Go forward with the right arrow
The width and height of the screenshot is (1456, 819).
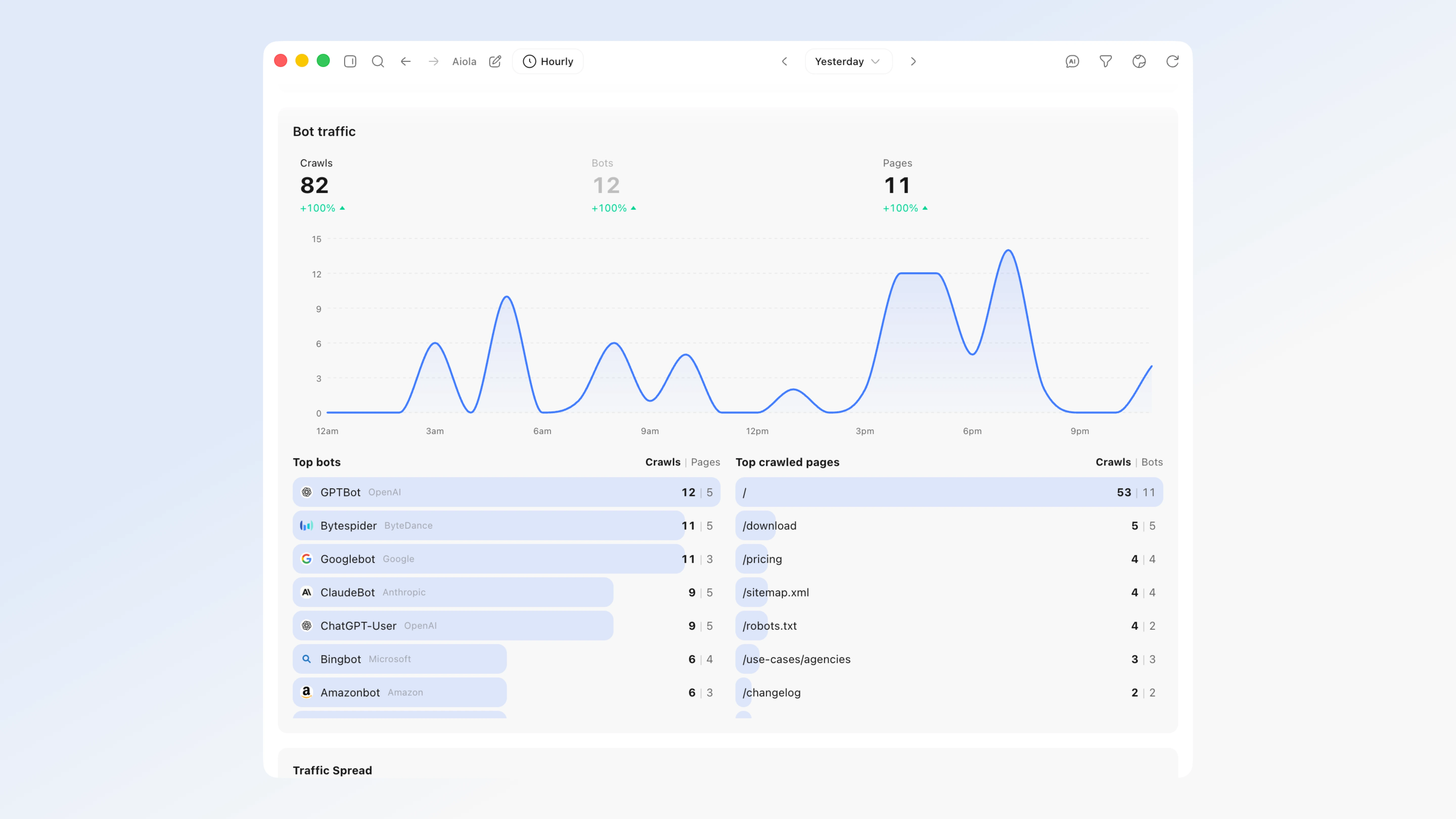tap(434, 61)
